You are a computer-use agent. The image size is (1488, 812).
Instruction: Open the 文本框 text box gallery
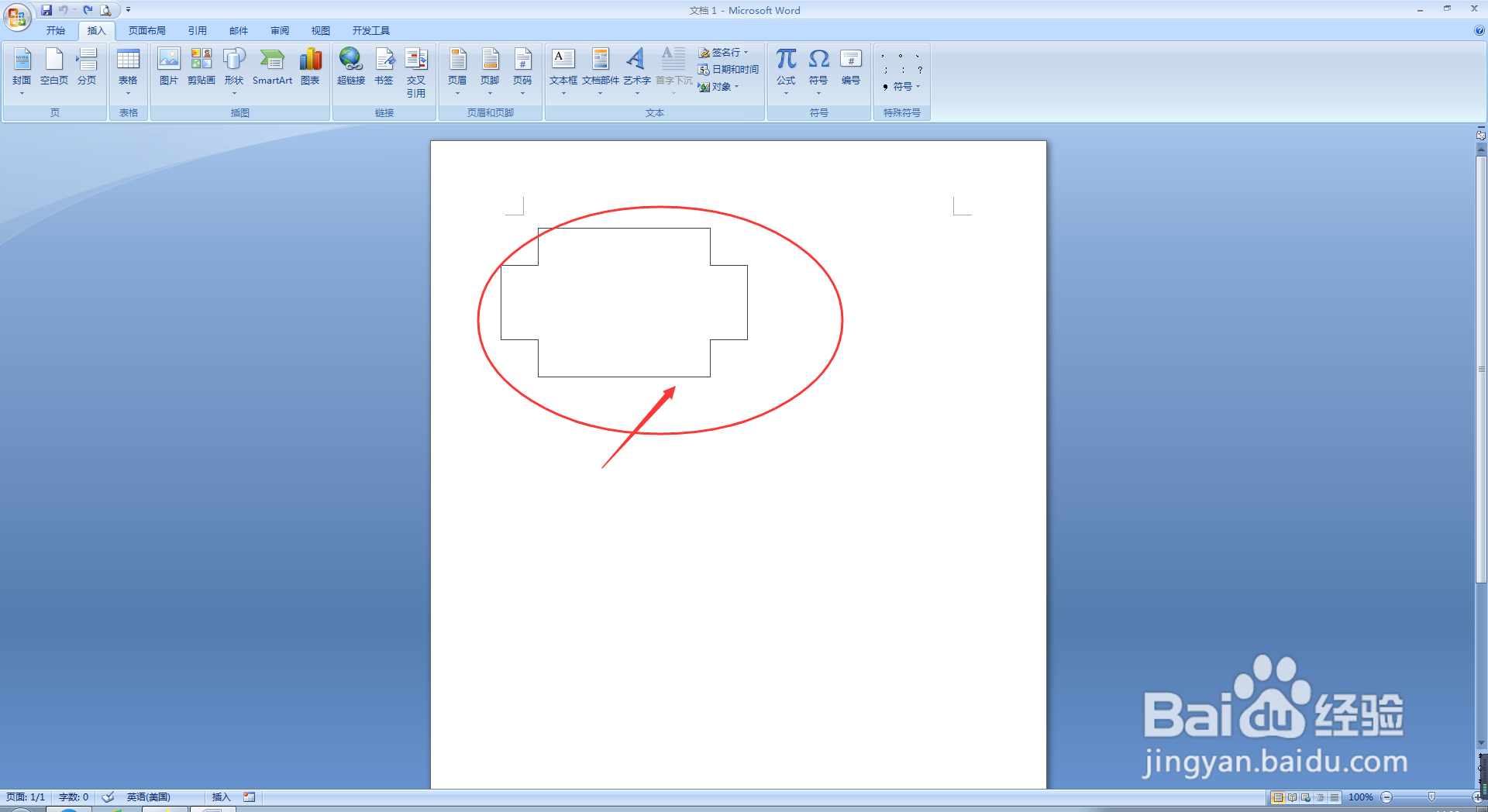point(563,71)
